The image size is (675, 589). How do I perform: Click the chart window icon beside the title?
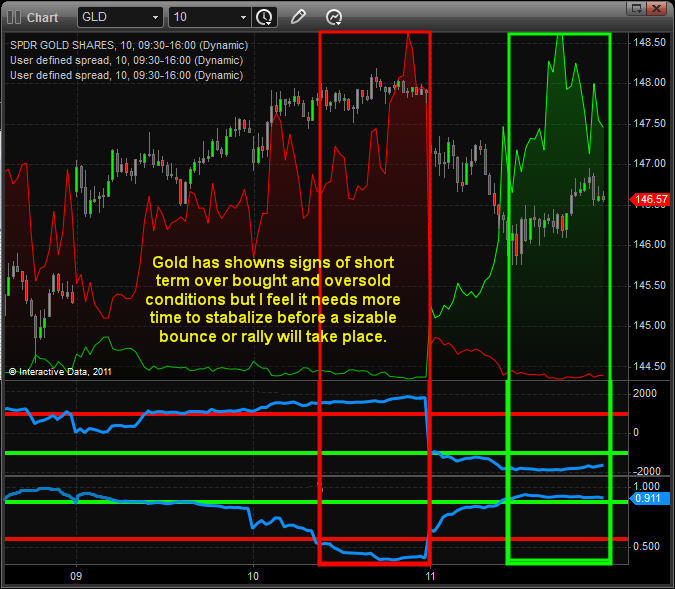(x=13, y=17)
